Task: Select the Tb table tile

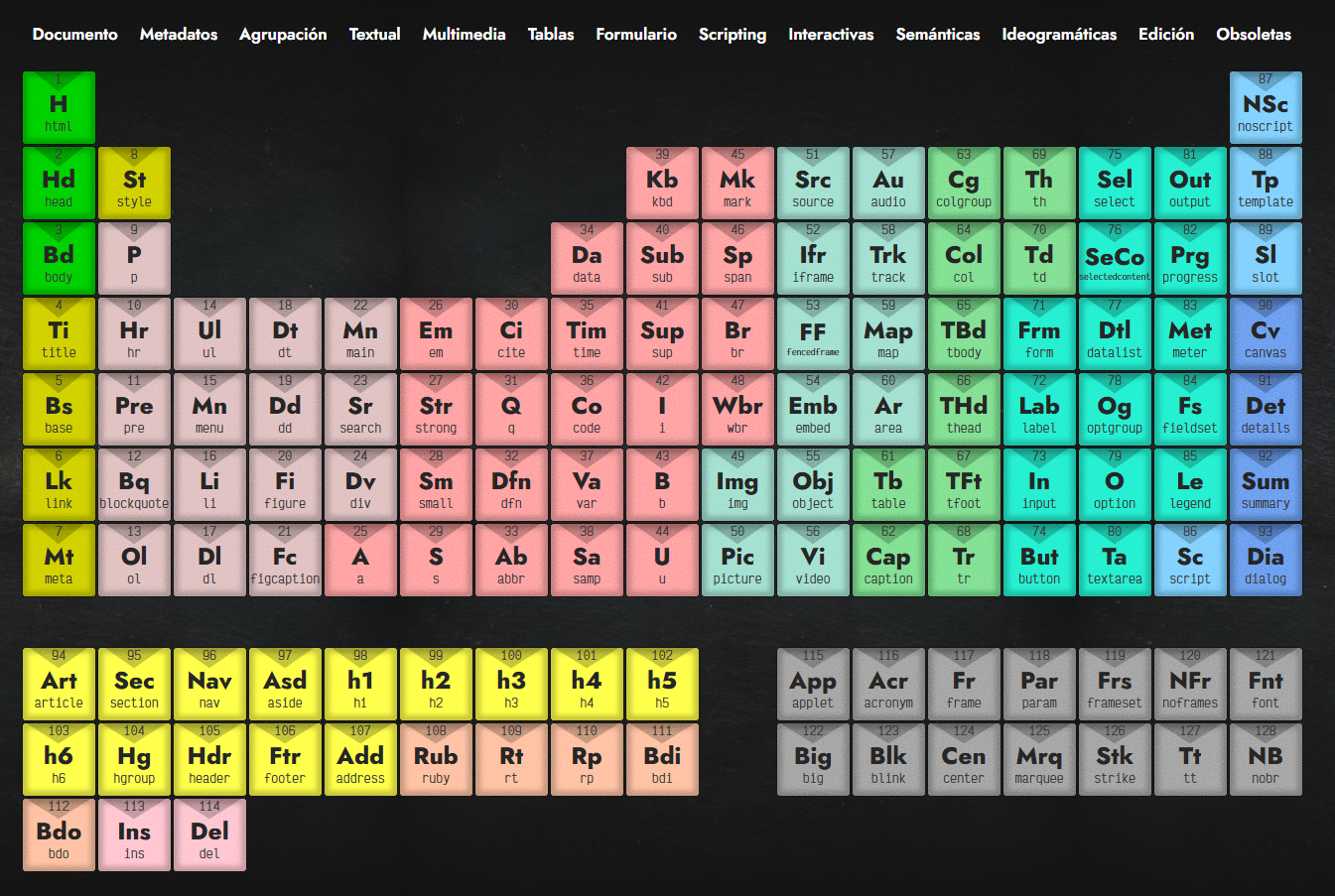Action: (888, 485)
